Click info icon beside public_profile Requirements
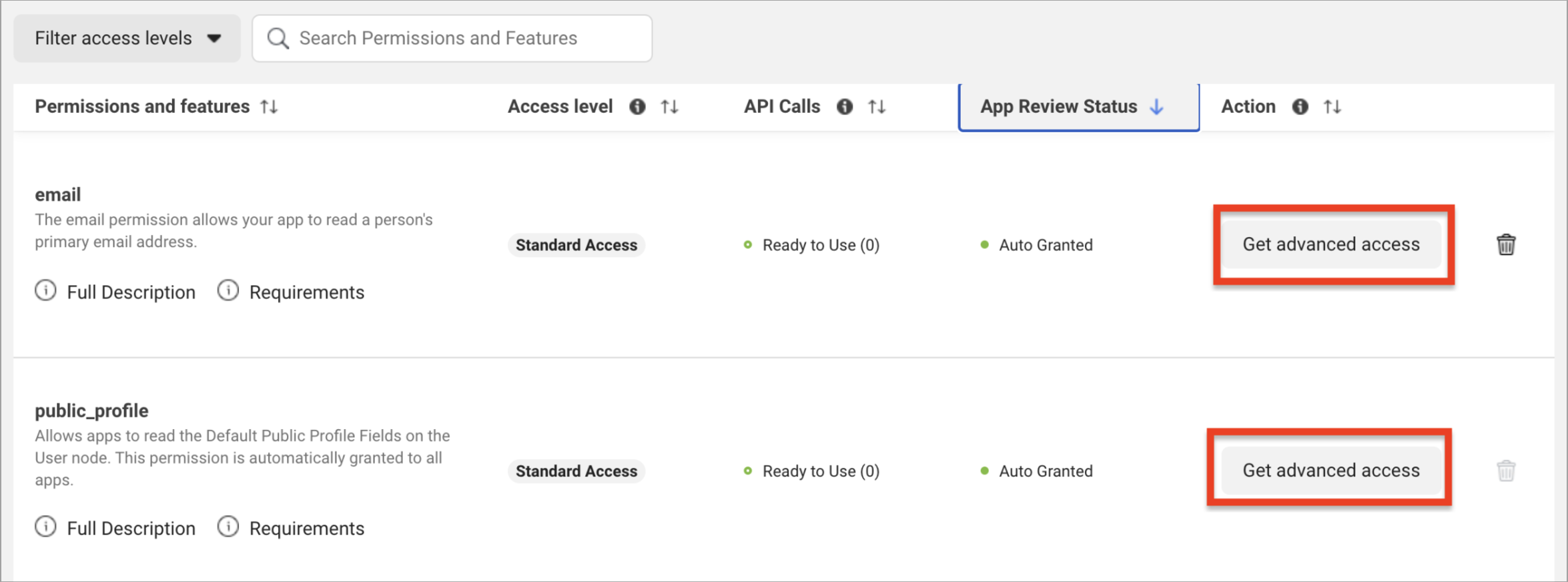The height and width of the screenshot is (582, 1568). coord(228,527)
